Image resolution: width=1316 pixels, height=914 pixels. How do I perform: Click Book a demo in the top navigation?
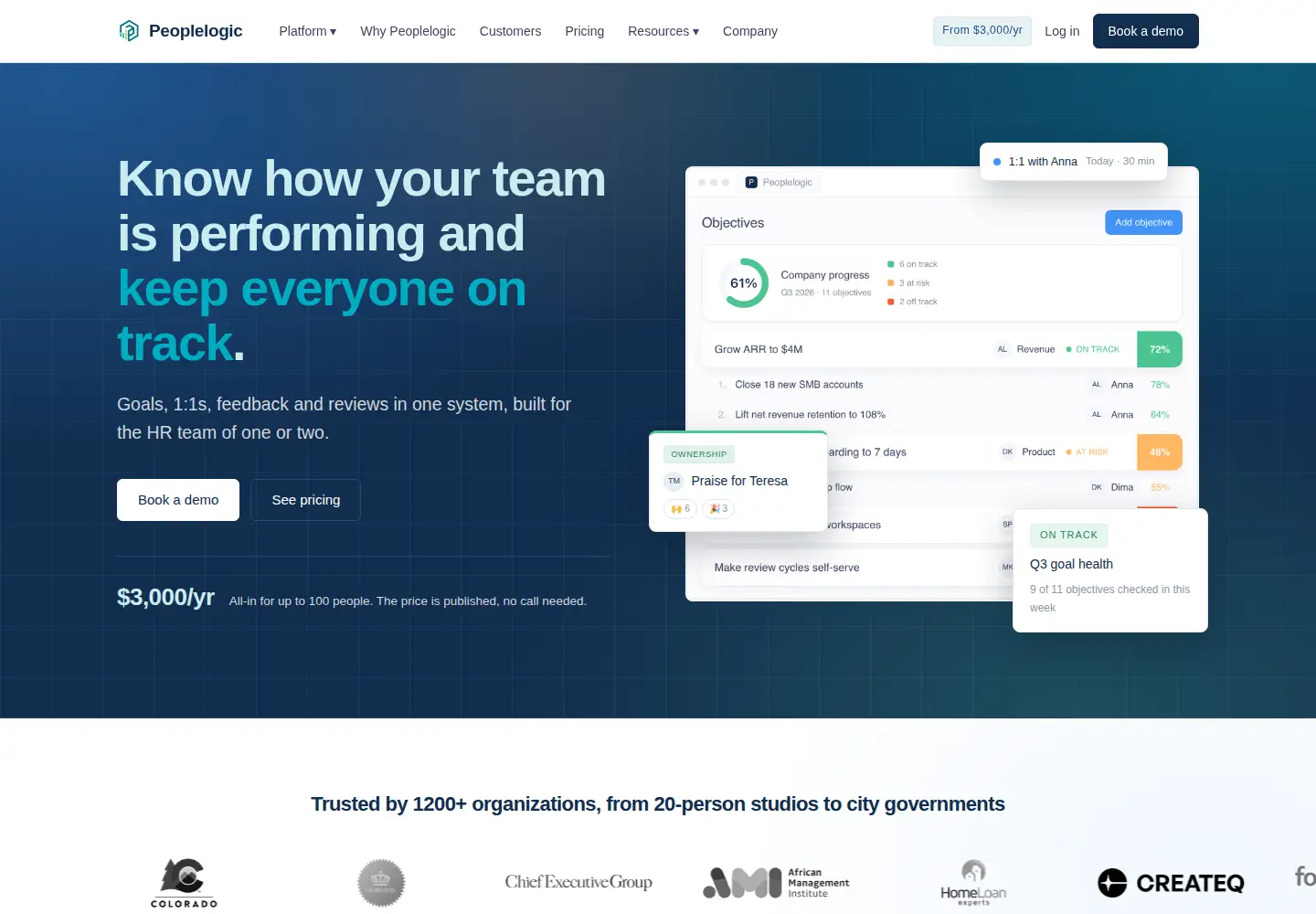(1146, 31)
